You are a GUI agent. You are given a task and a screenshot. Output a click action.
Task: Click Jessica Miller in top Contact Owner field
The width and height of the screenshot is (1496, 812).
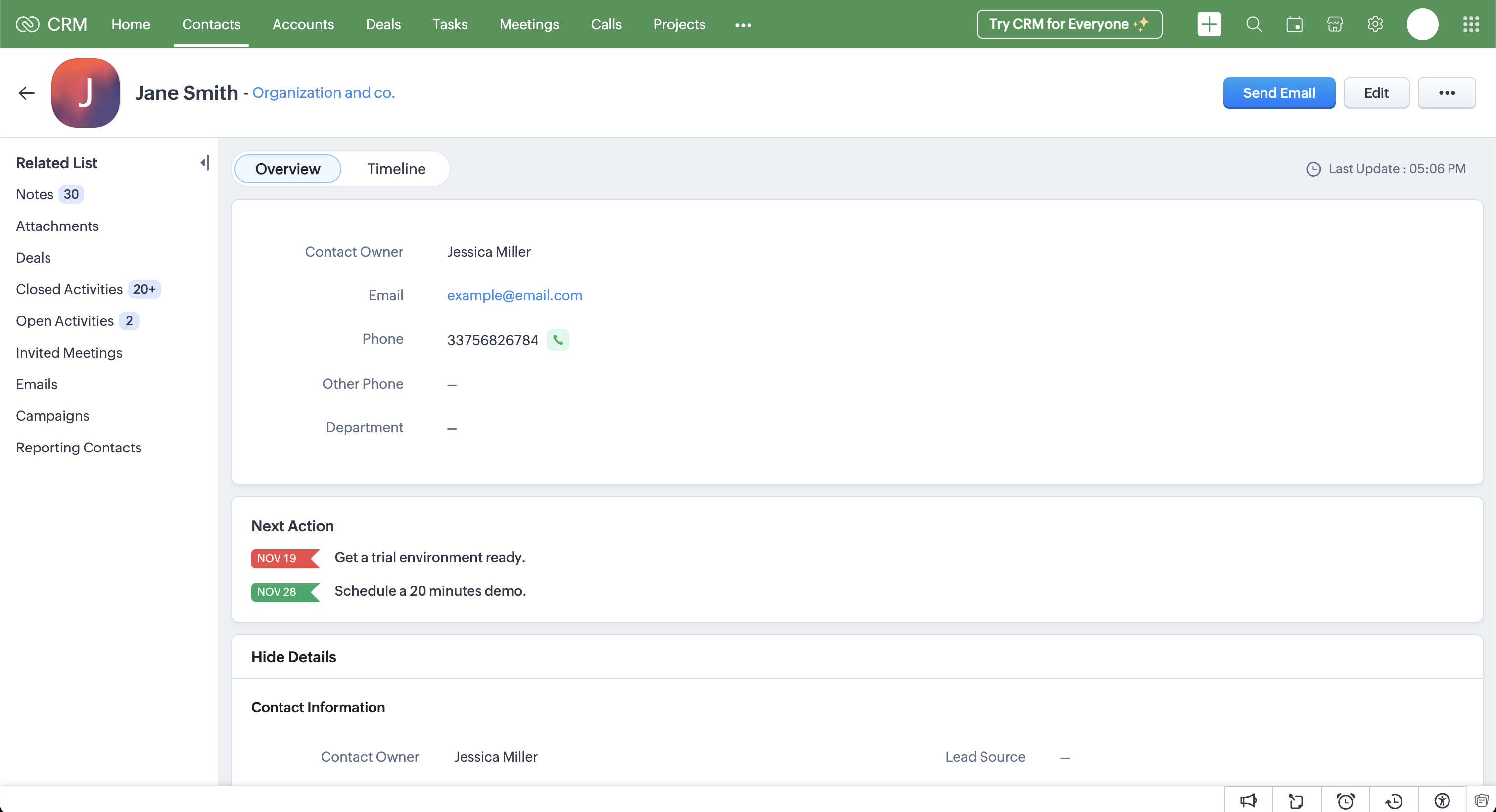pyautogui.click(x=489, y=252)
